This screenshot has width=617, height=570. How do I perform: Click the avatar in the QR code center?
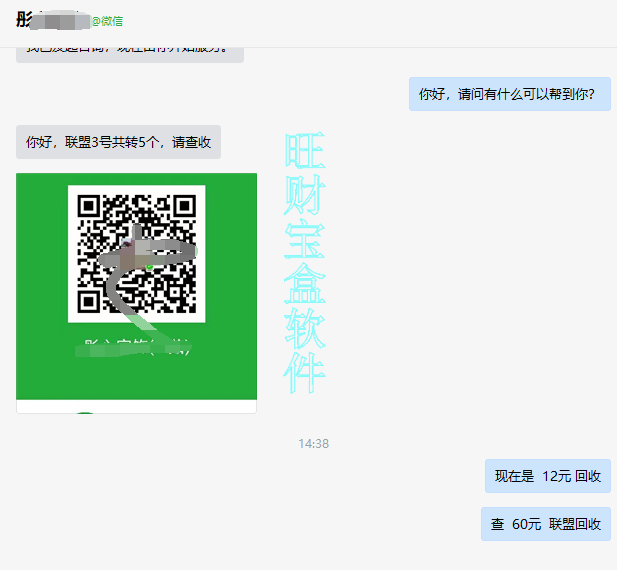[137, 250]
